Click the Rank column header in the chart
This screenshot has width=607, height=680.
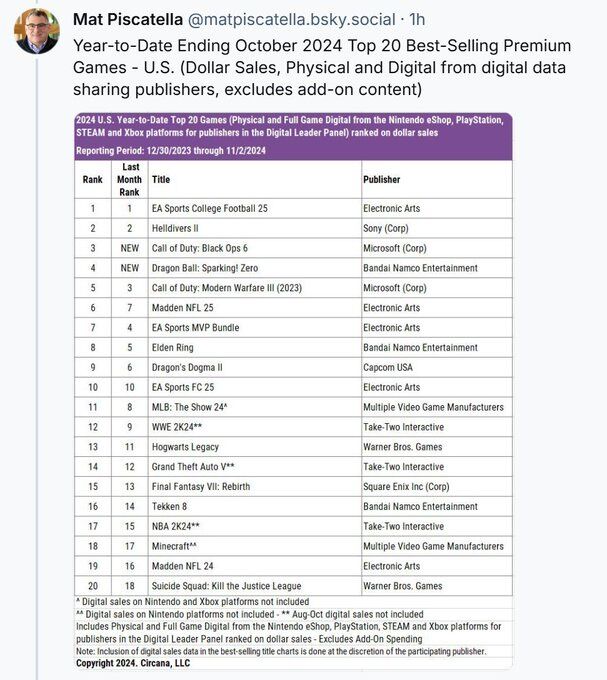[92, 179]
